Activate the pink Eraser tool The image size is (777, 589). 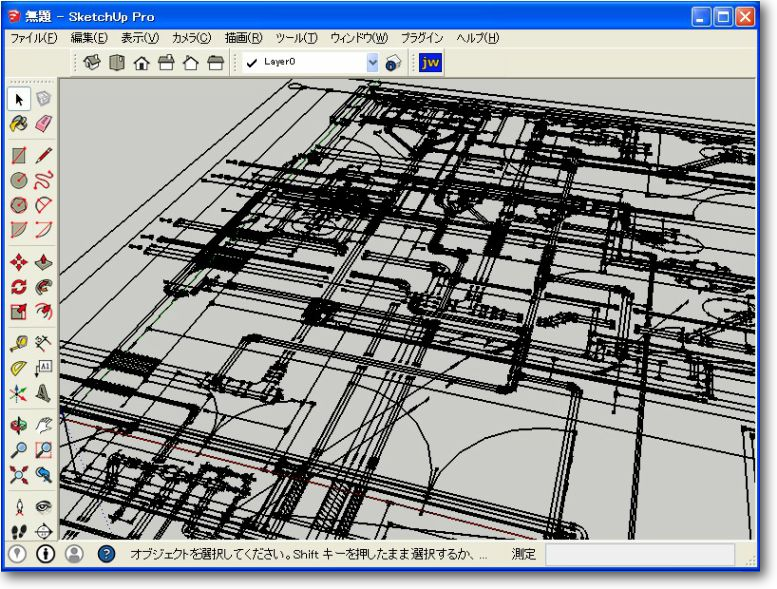[x=44, y=124]
